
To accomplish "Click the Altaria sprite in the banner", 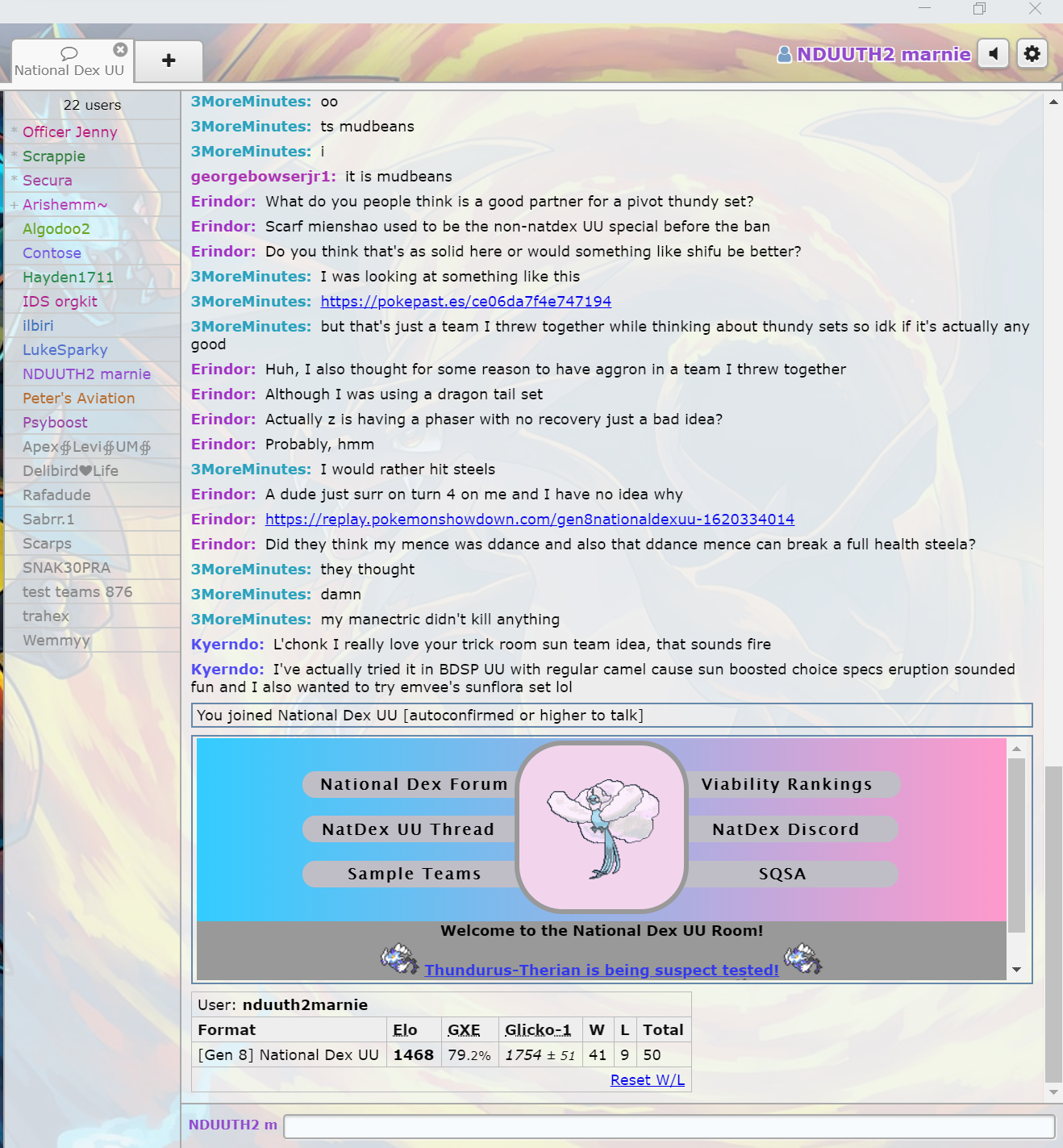I will coord(602,826).
